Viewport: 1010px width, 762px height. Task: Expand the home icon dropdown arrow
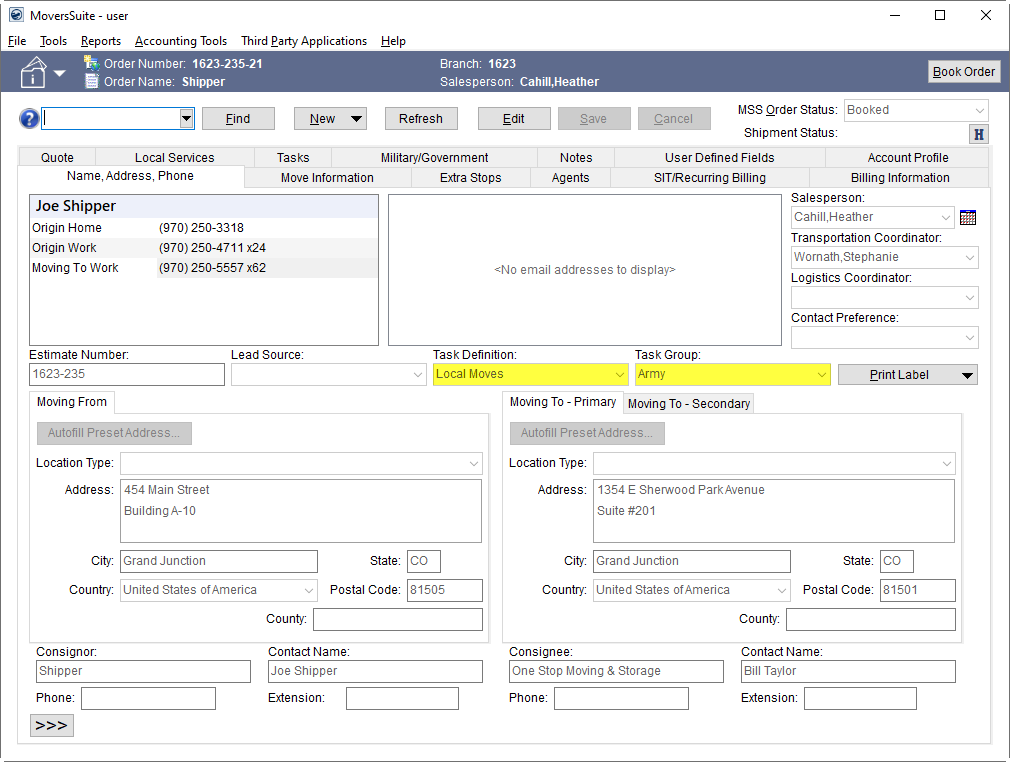pyautogui.click(x=60, y=73)
